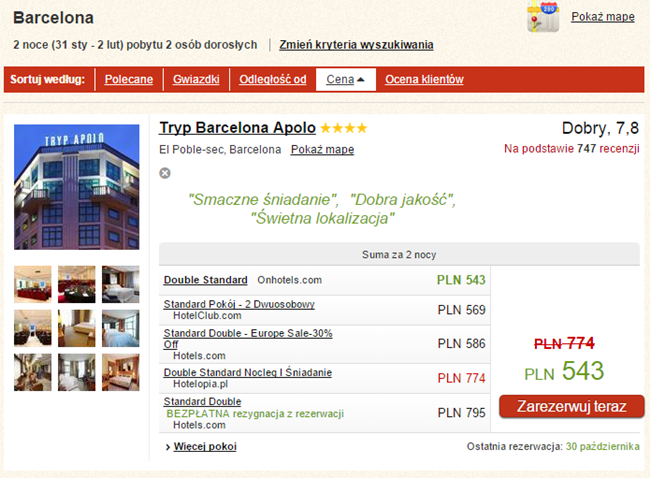Click the 30 października last booking date

[x=603, y=446]
